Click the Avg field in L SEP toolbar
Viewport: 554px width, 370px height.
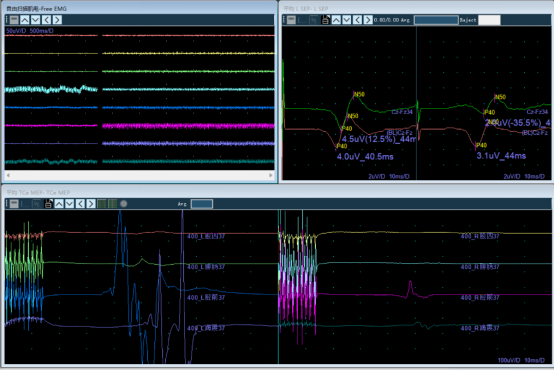point(436,20)
